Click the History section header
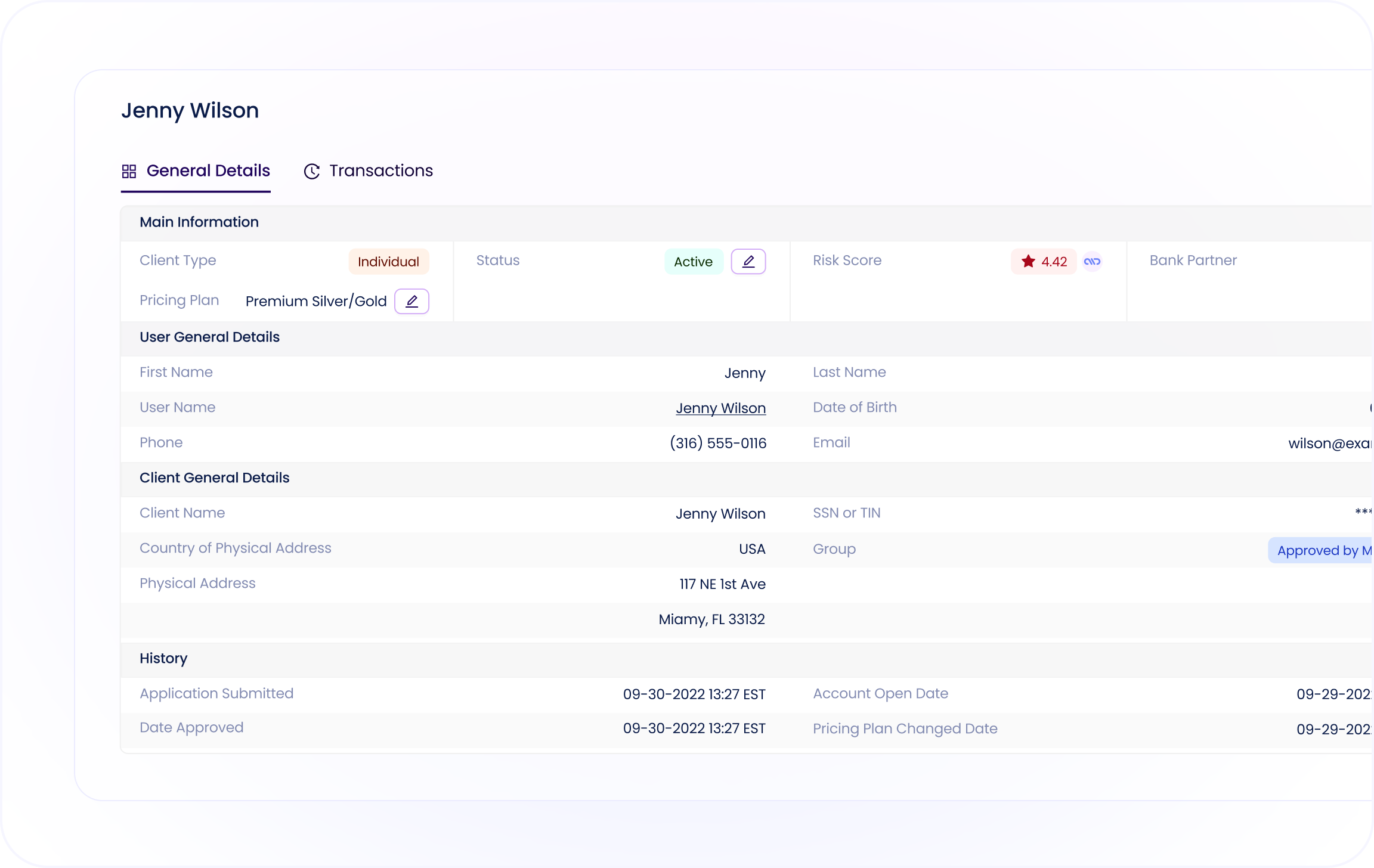 pyautogui.click(x=163, y=658)
